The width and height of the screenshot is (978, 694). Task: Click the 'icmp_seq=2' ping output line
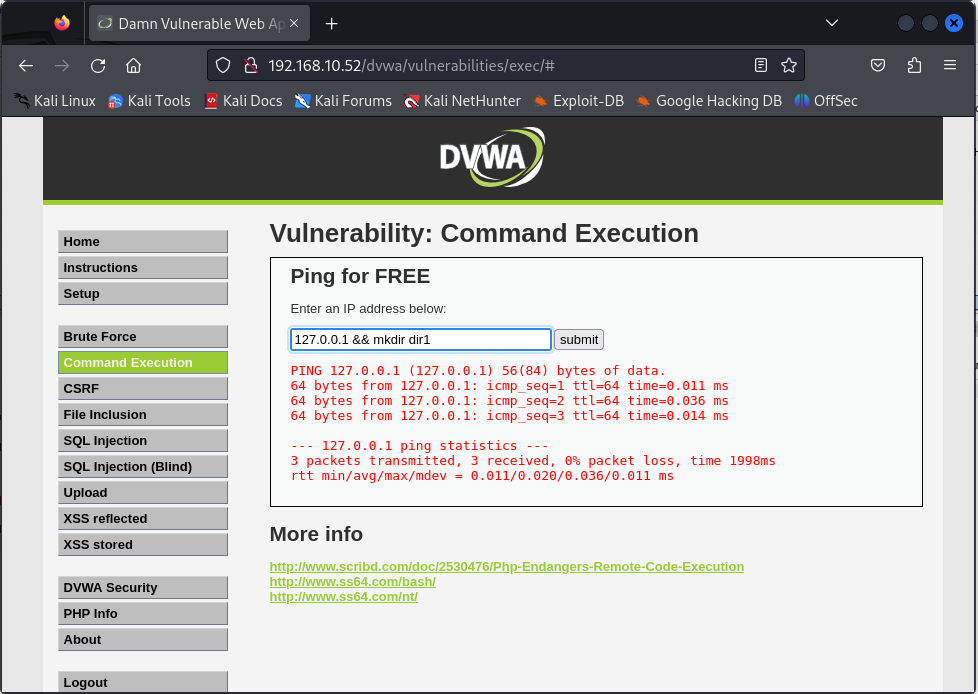[x=510, y=401]
